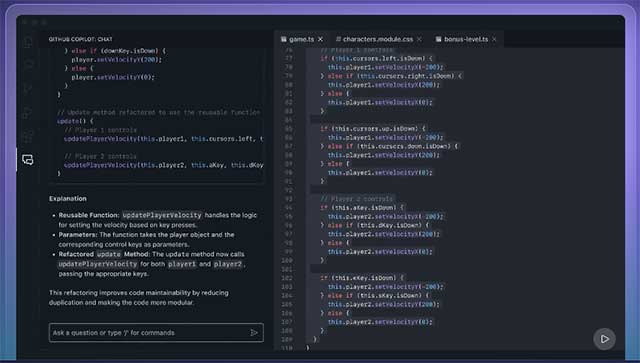The height and width of the screenshot is (363, 640).
Task: Click 'update() {' line in chat code block
Action: click(75, 121)
